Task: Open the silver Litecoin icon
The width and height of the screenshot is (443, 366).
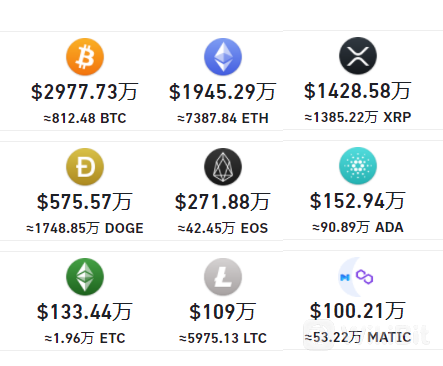Action: 223,277
